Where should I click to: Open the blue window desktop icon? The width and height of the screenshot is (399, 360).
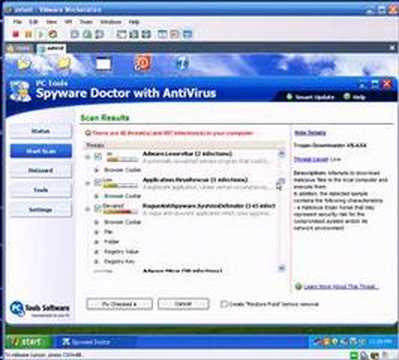coord(103,63)
